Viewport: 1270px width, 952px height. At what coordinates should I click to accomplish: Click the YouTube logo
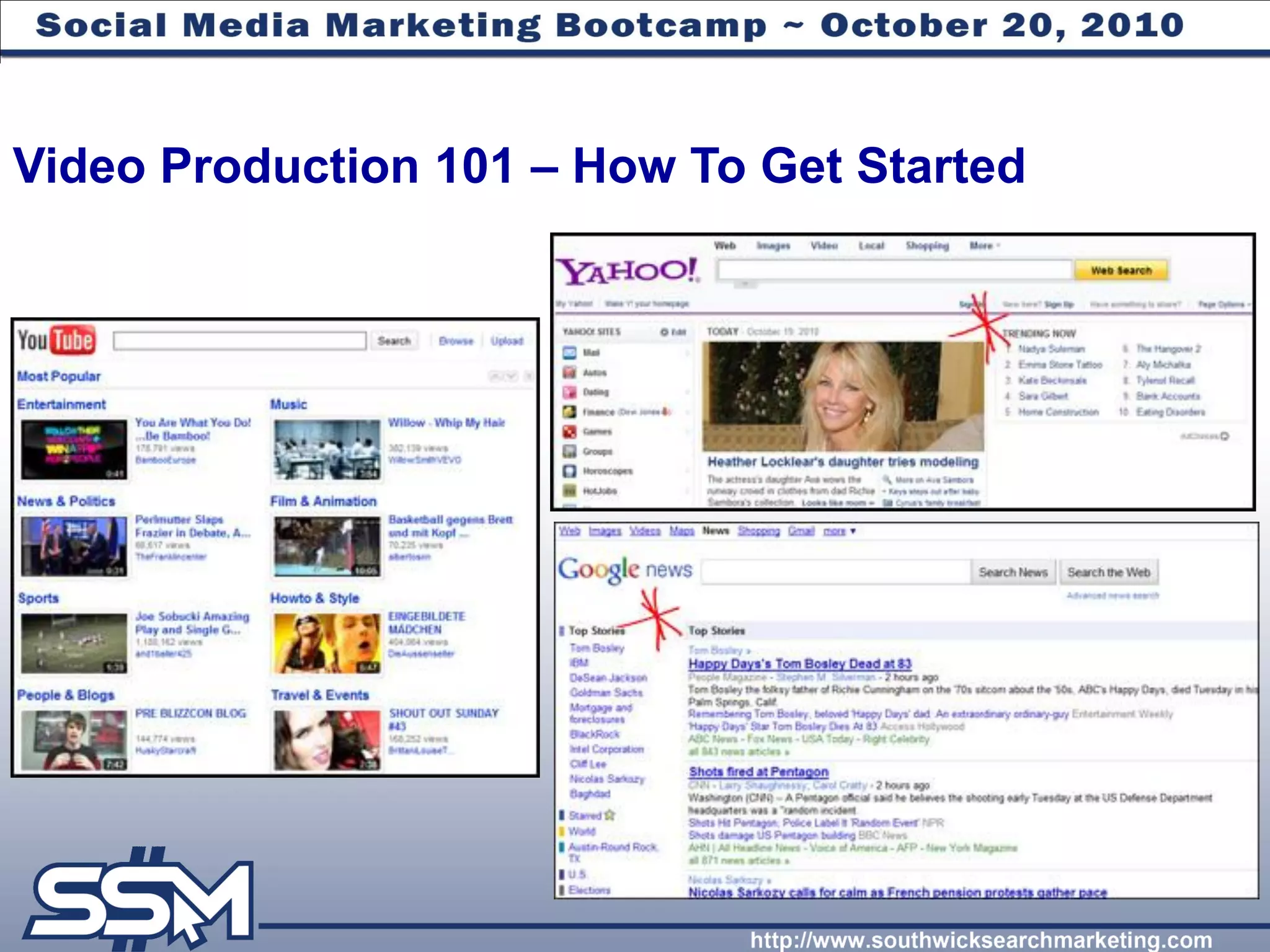(56, 340)
